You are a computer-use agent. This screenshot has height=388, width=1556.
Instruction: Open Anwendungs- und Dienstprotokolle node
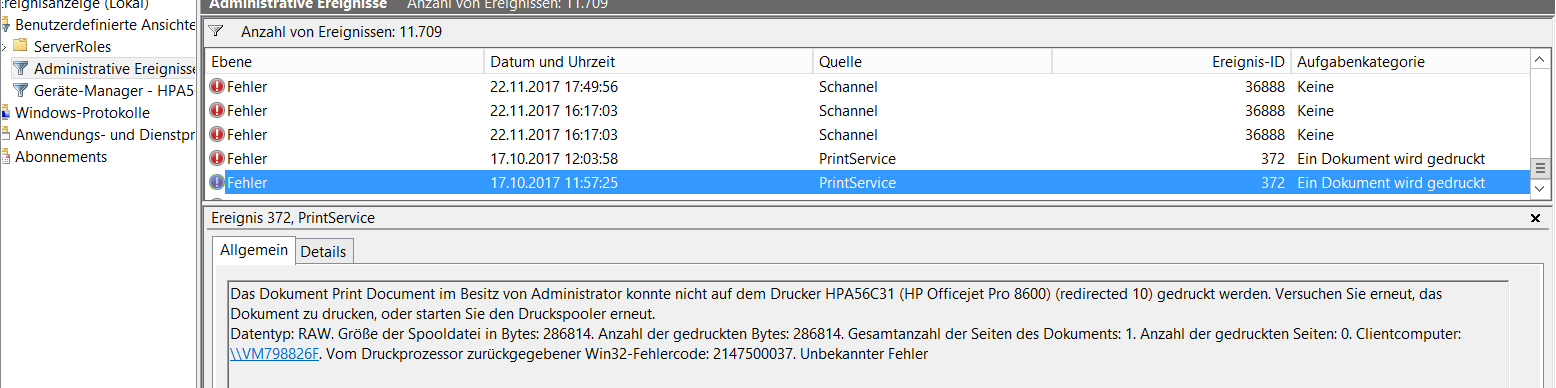[x=104, y=134]
